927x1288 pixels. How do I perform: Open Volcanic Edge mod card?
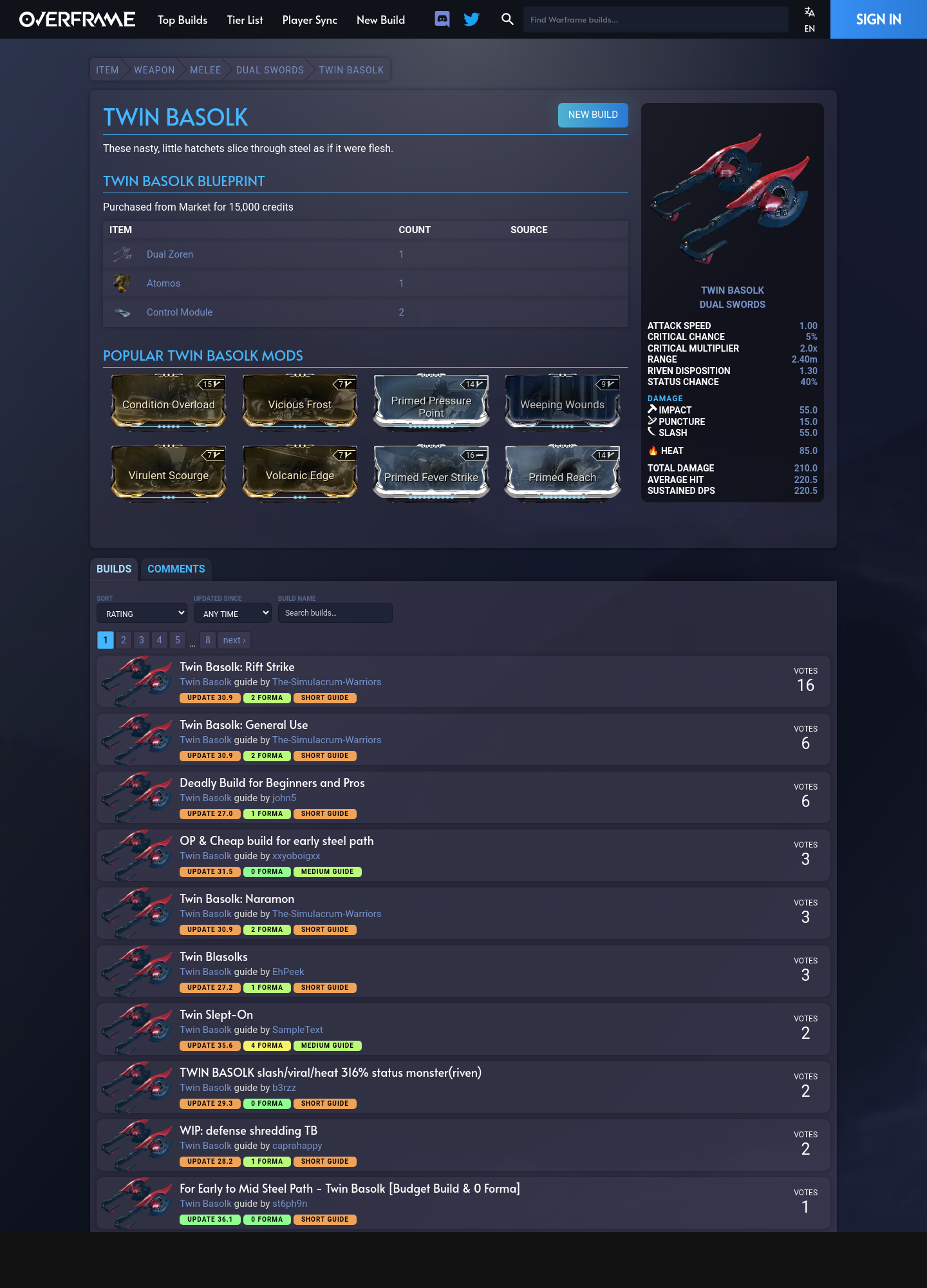point(300,473)
